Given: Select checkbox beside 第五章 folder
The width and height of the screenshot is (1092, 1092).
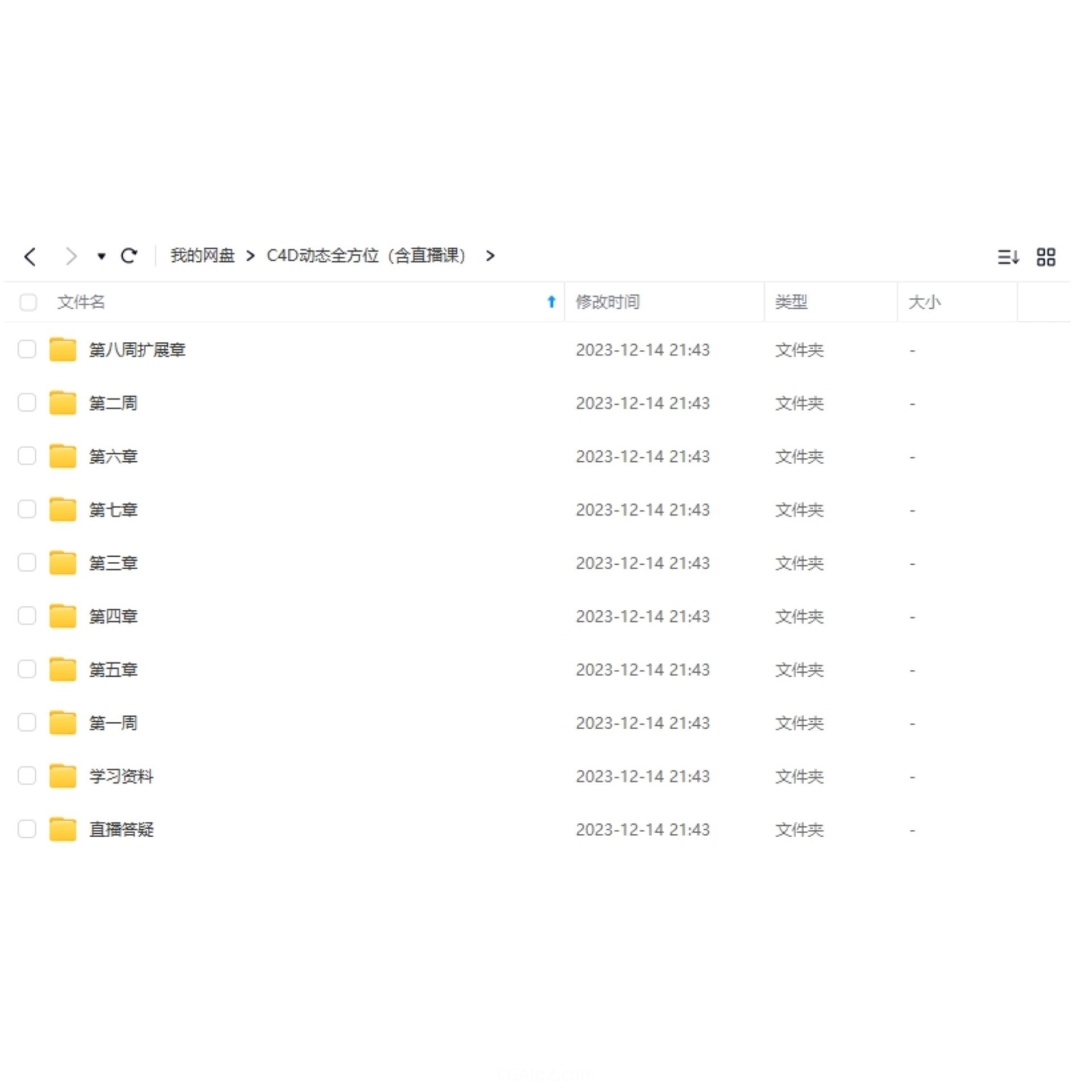Looking at the screenshot, I should [27, 669].
